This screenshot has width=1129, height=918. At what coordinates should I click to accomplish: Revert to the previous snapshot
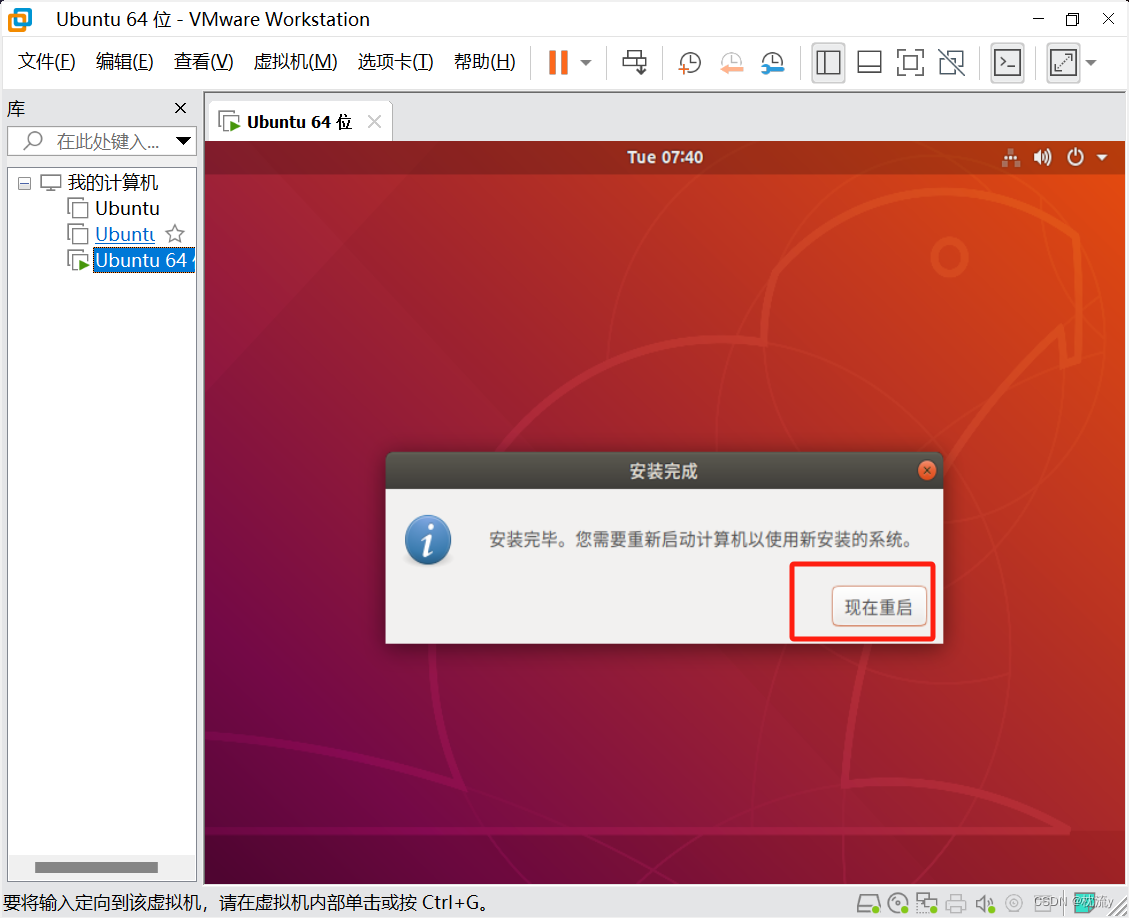(x=731, y=63)
